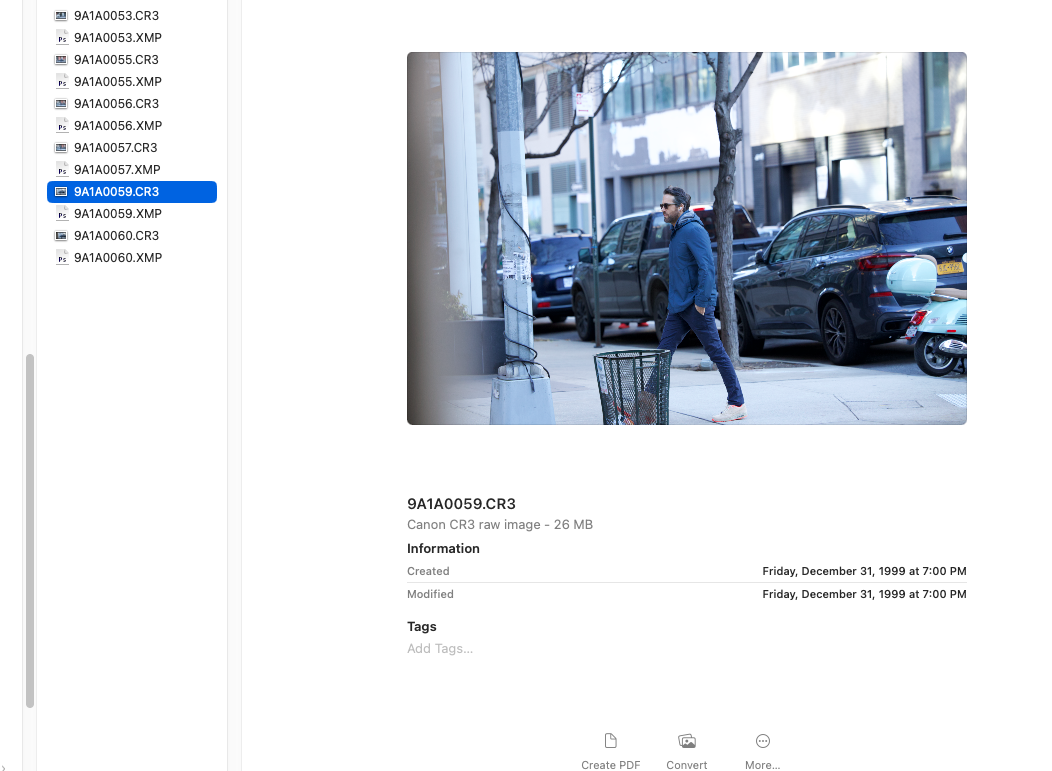1052x771 pixels.
Task: Click the Tags heading
Action: [421, 627]
